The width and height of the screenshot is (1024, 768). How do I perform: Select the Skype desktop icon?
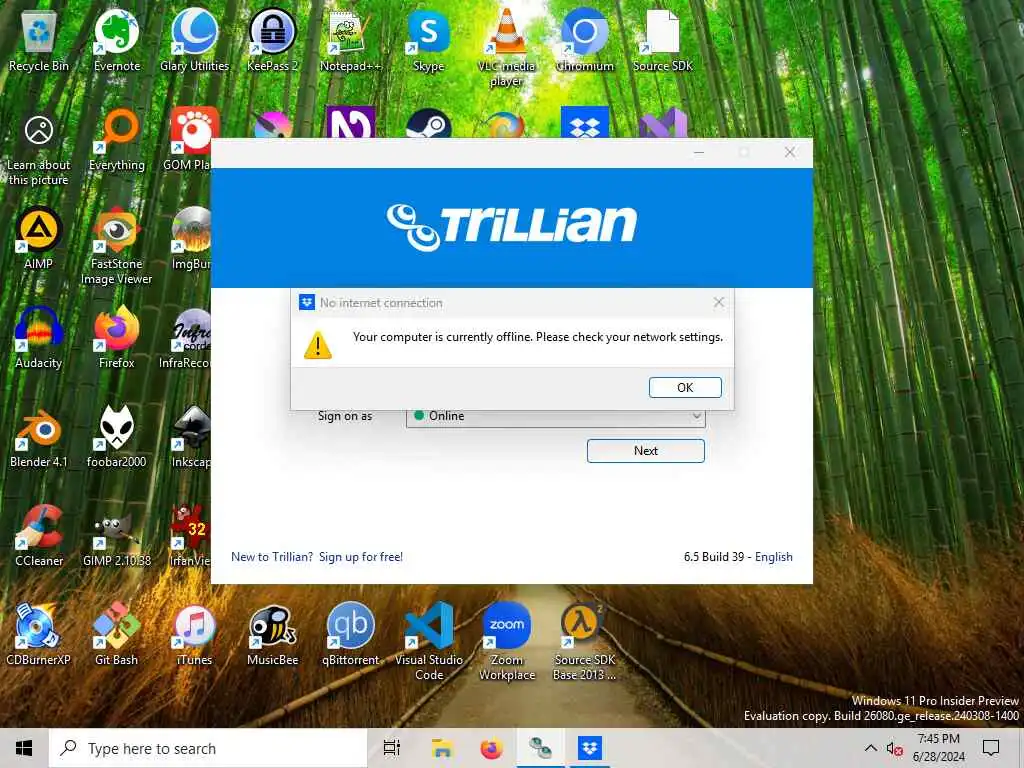[x=428, y=40]
